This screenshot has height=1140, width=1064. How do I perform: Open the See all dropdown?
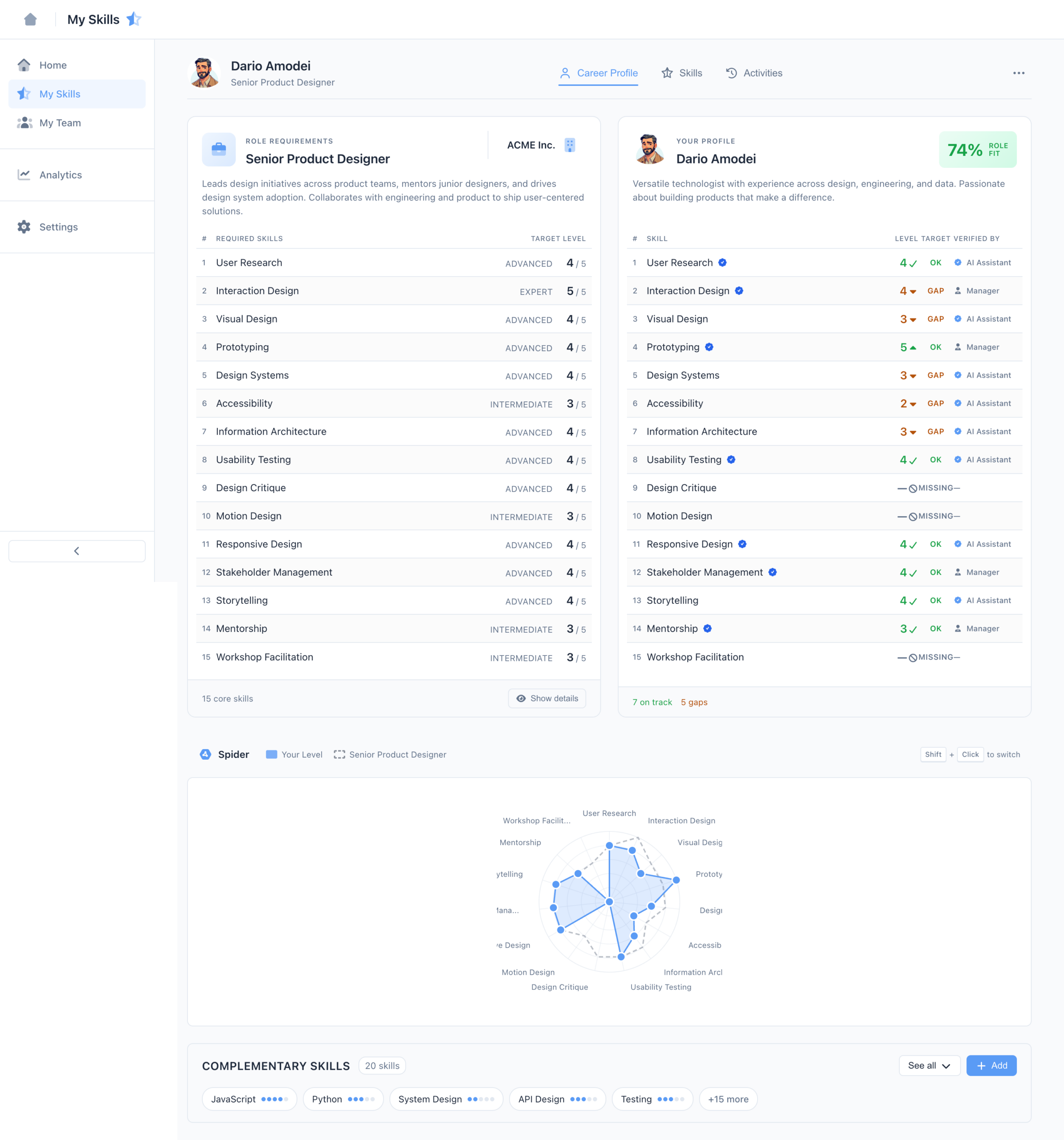(929, 1066)
